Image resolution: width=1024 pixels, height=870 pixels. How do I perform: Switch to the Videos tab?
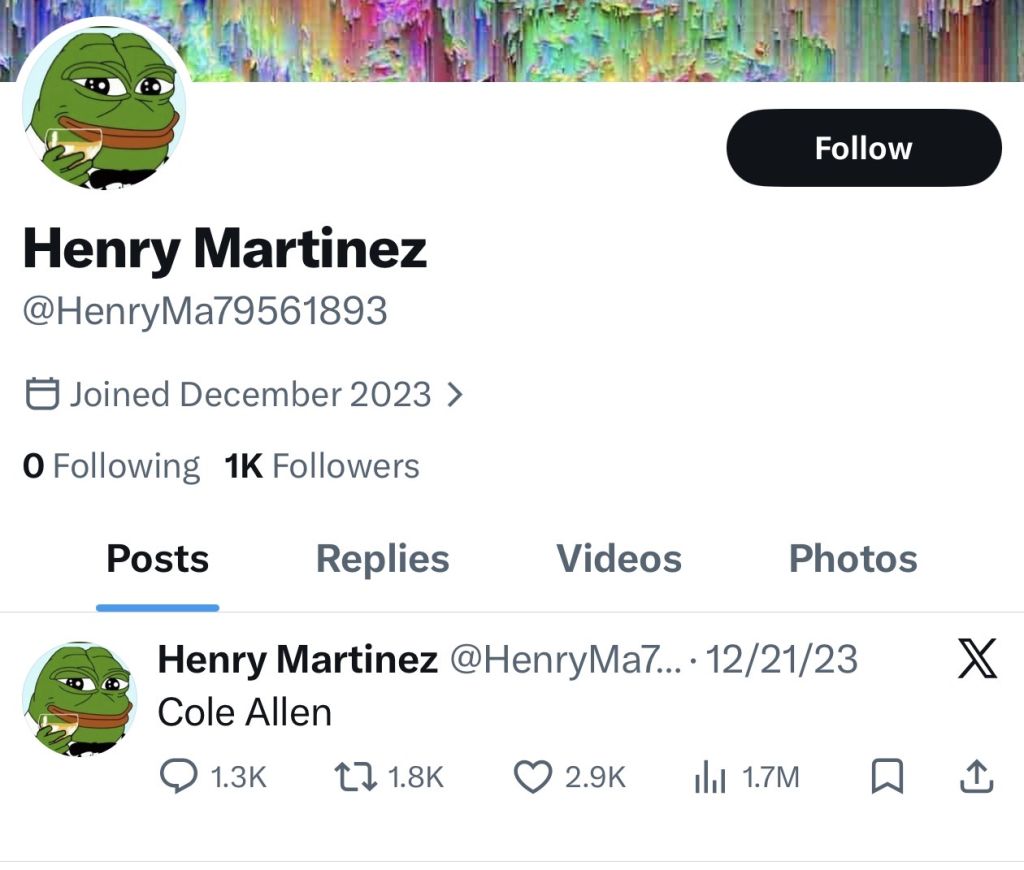point(617,558)
